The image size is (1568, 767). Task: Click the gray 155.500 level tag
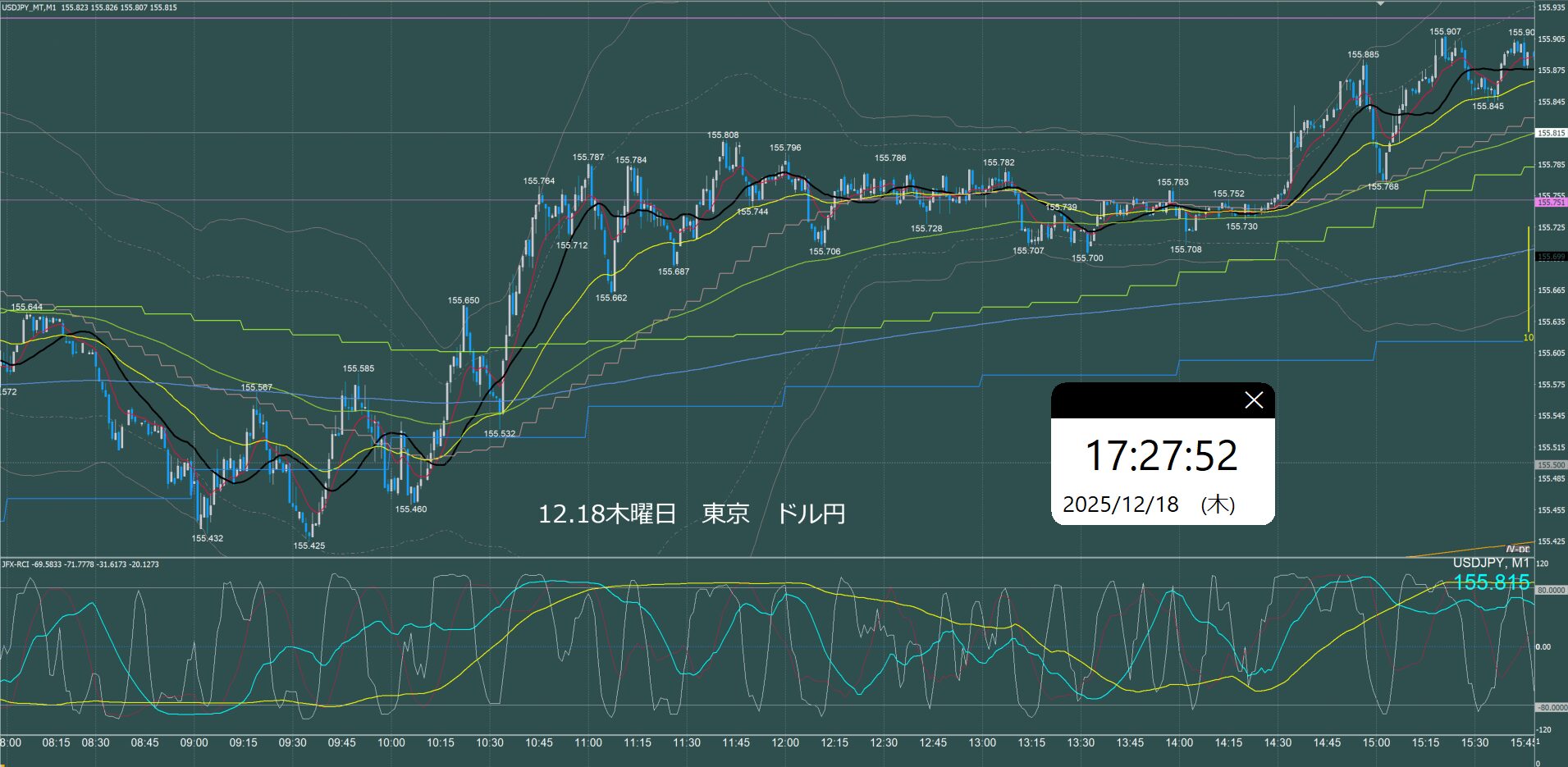[x=1551, y=464]
